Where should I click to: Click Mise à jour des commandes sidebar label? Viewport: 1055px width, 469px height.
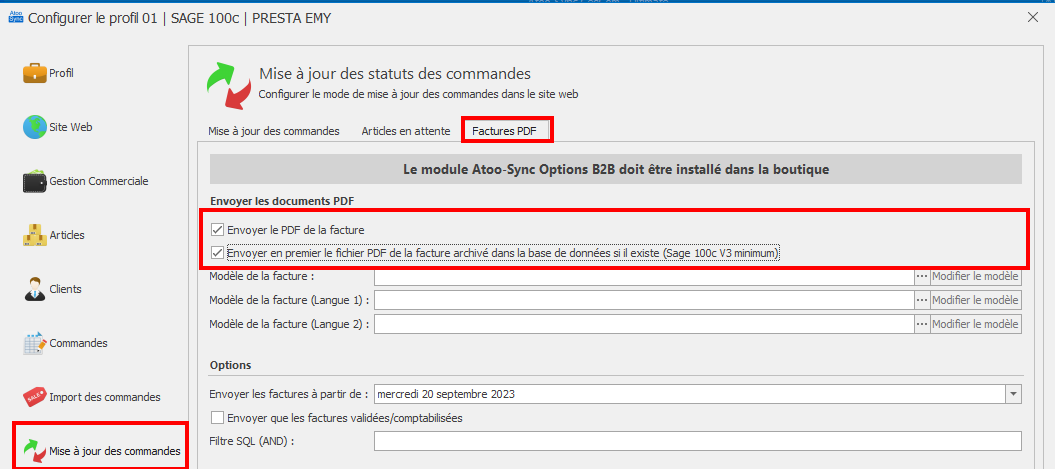click(x=115, y=451)
